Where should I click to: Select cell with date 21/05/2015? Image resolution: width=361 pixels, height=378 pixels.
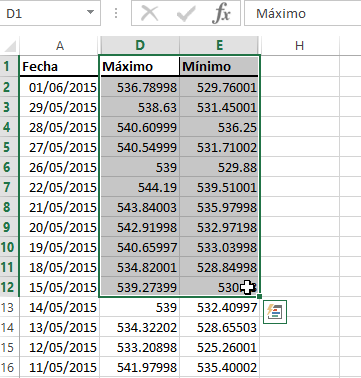(x=60, y=207)
